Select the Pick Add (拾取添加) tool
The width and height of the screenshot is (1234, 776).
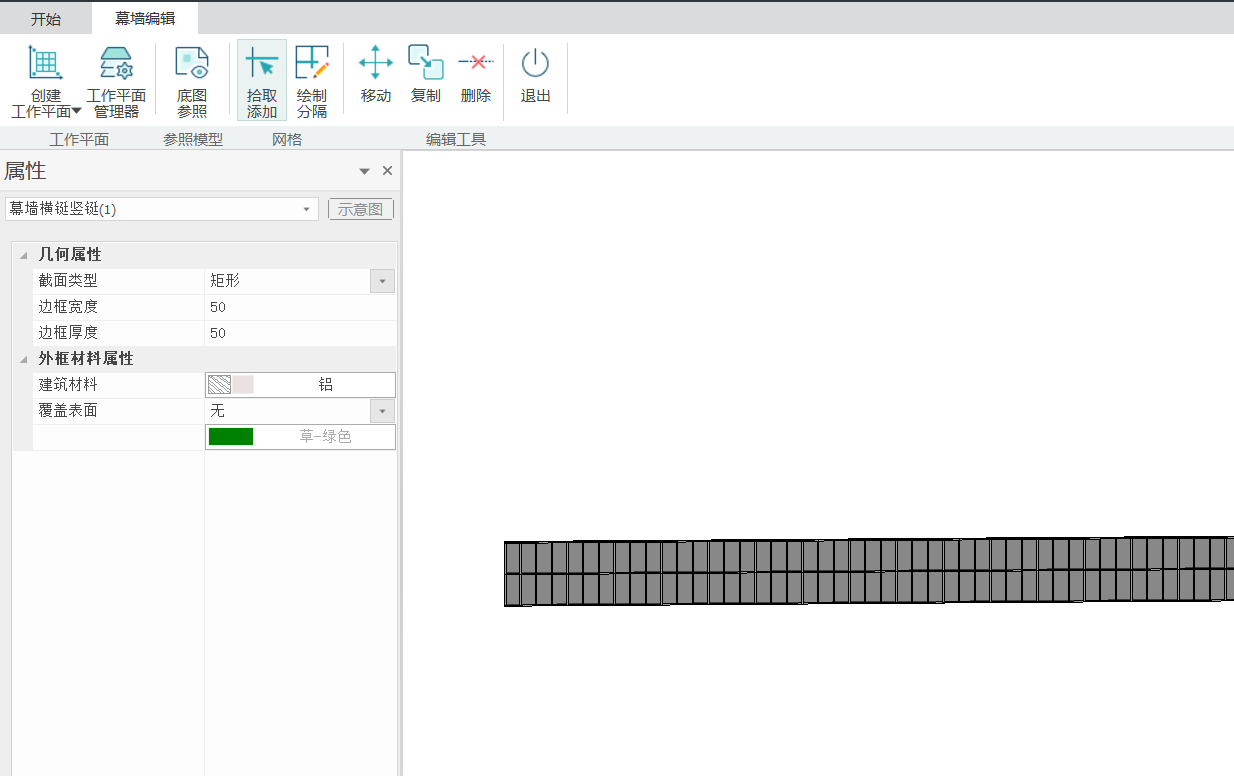tap(262, 64)
